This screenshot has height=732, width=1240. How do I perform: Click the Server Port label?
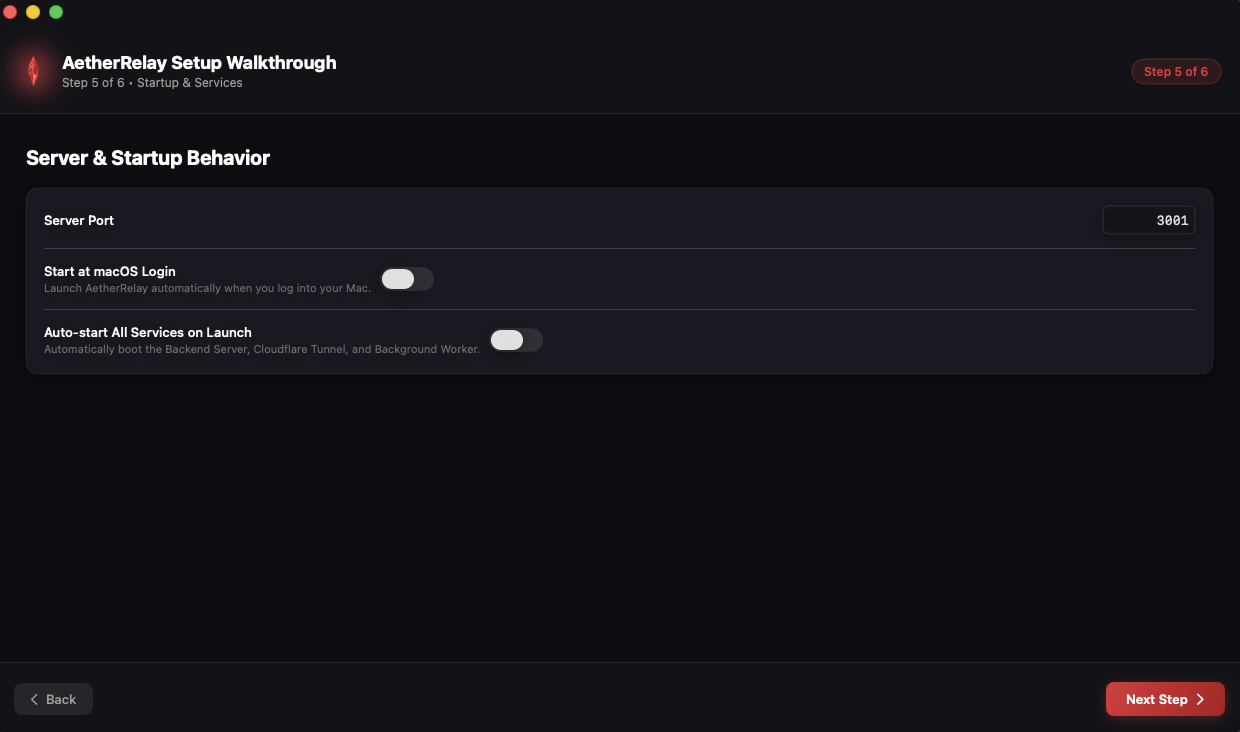click(79, 220)
